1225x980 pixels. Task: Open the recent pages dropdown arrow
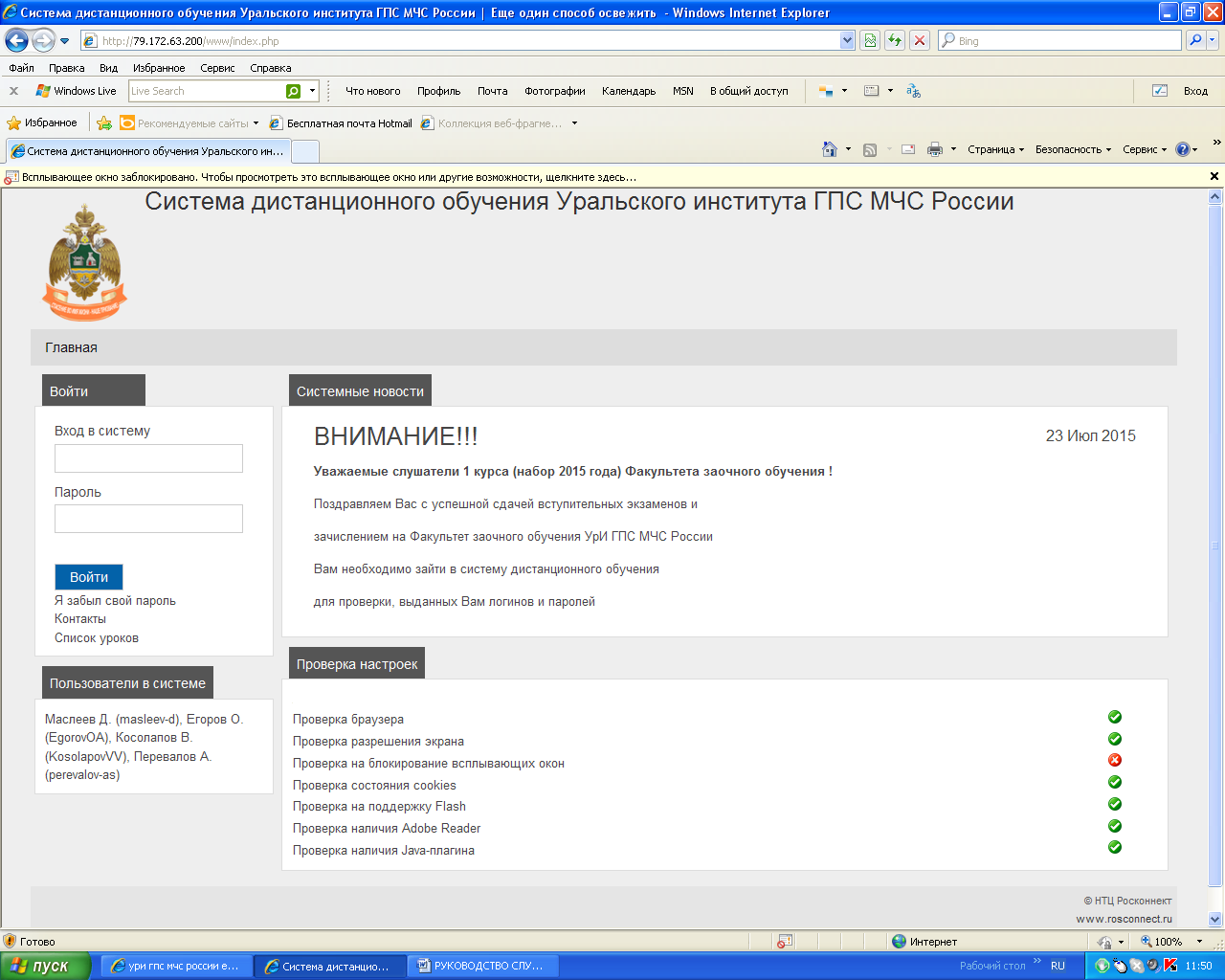[x=65, y=41]
